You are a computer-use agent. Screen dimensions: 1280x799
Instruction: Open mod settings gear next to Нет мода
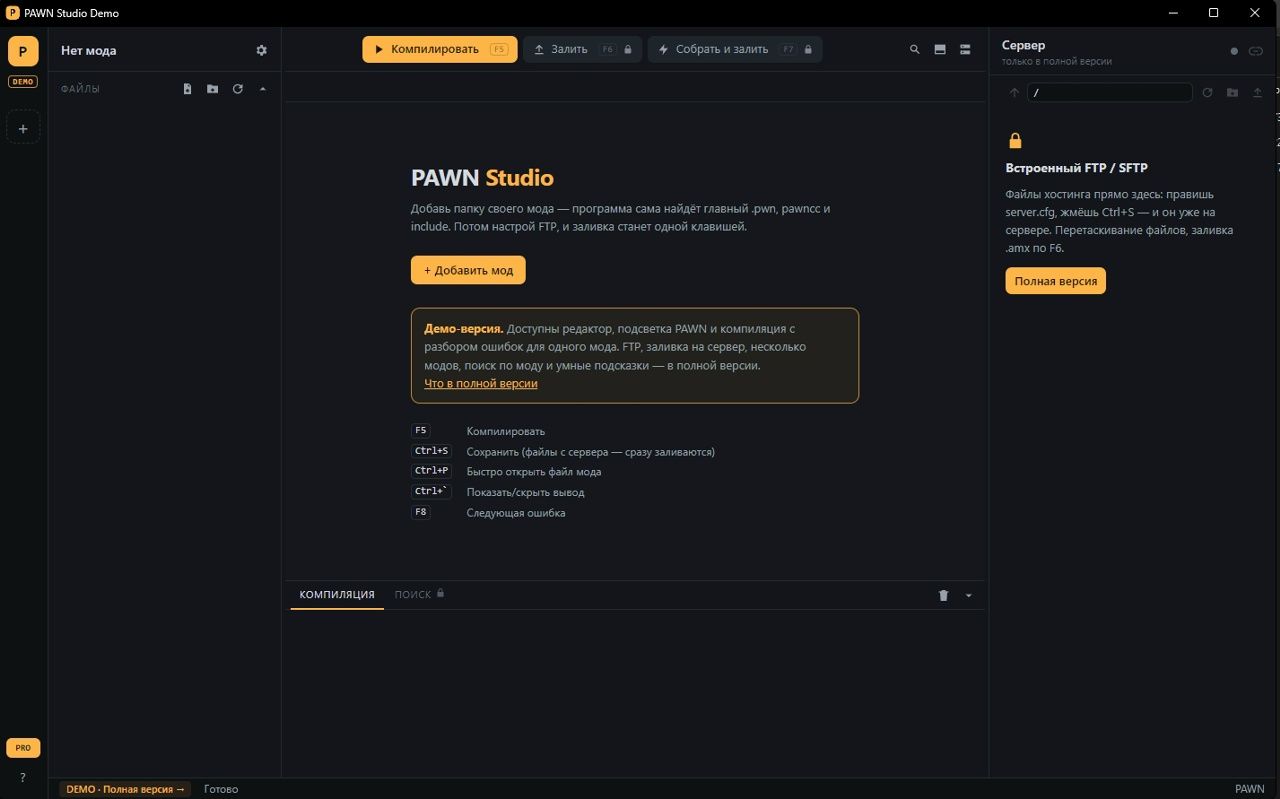coord(262,50)
